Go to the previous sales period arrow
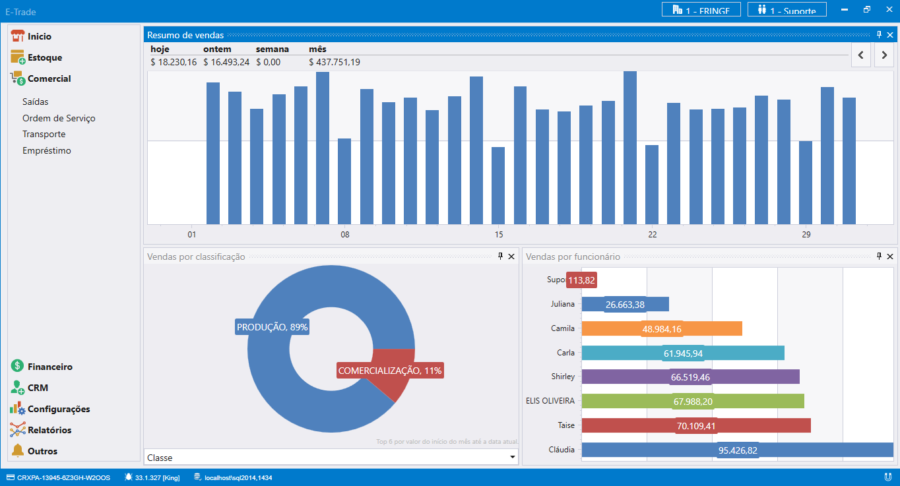Image resolution: width=900 pixels, height=486 pixels. (x=860, y=56)
